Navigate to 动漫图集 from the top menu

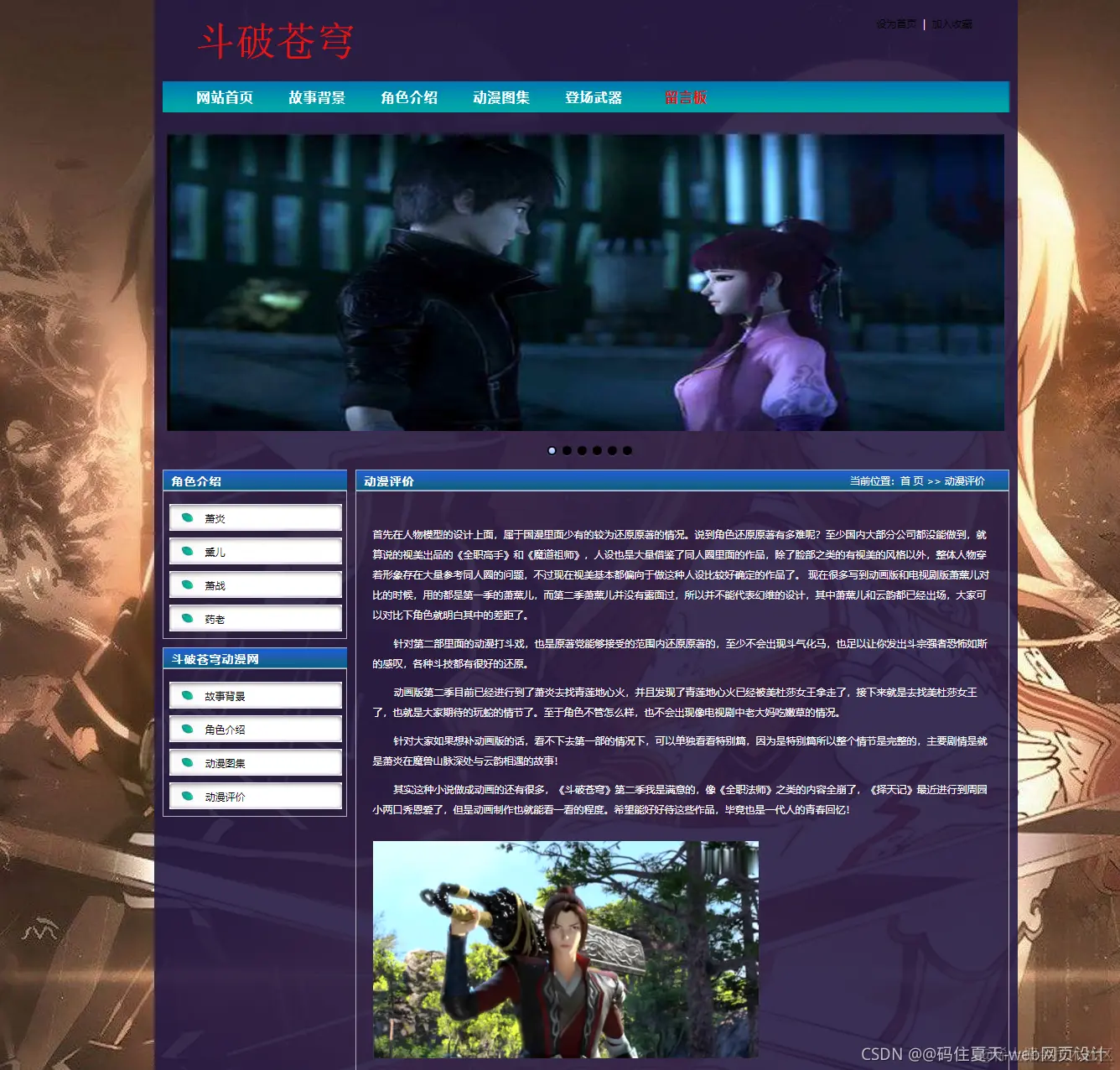[501, 96]
